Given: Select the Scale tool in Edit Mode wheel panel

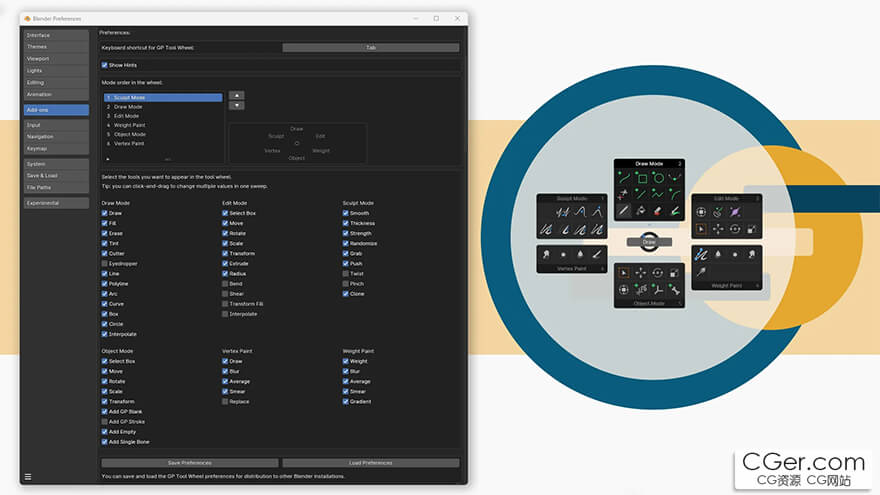Looking at the screenshot, I should click(x=752, y=229).
